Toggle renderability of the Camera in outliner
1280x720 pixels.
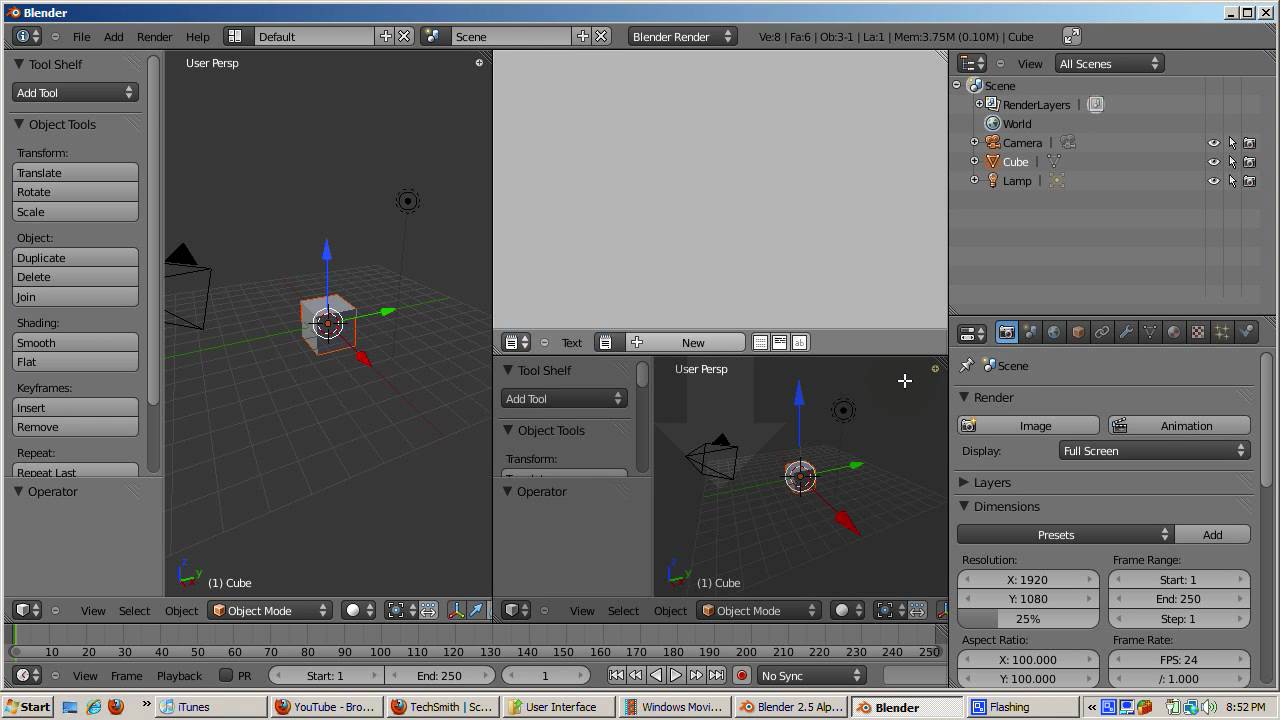[1250, 143]
